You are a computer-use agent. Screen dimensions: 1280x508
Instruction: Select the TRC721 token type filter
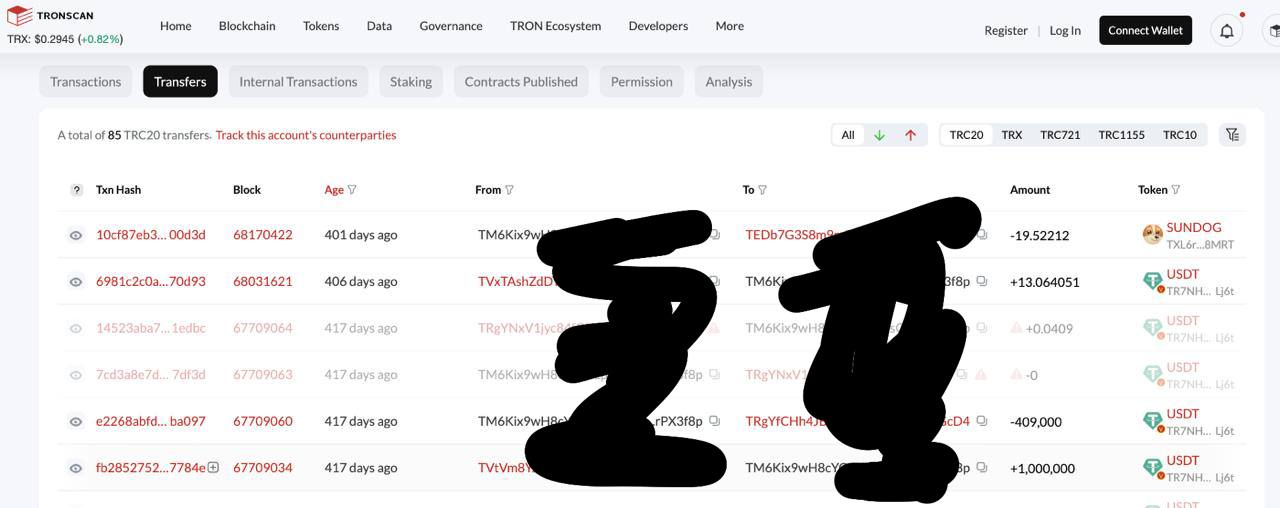tap(1060, 135)
